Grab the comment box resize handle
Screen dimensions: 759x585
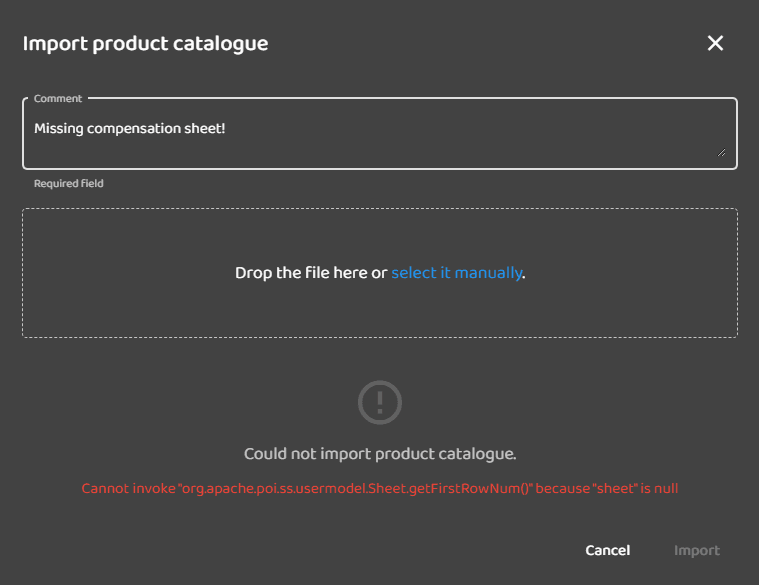point(721,152)
